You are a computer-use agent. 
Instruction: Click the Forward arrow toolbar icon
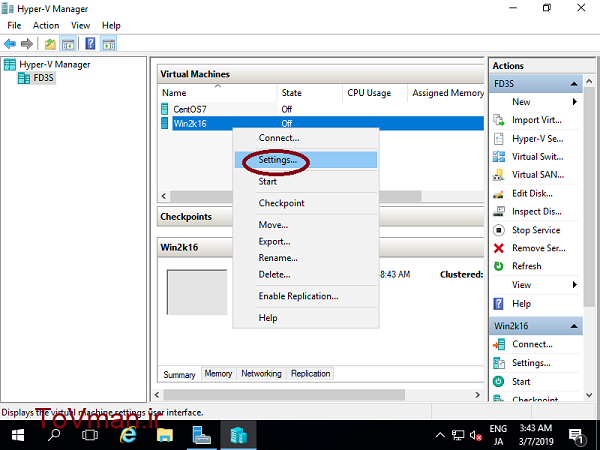pyautogui.click(x=27, y=44)
